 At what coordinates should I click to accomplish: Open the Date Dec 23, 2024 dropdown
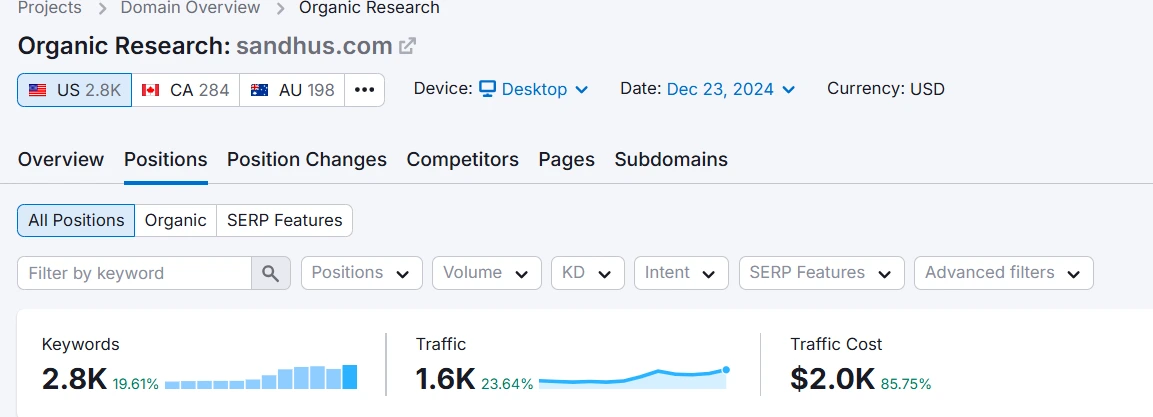click(731, 89)
